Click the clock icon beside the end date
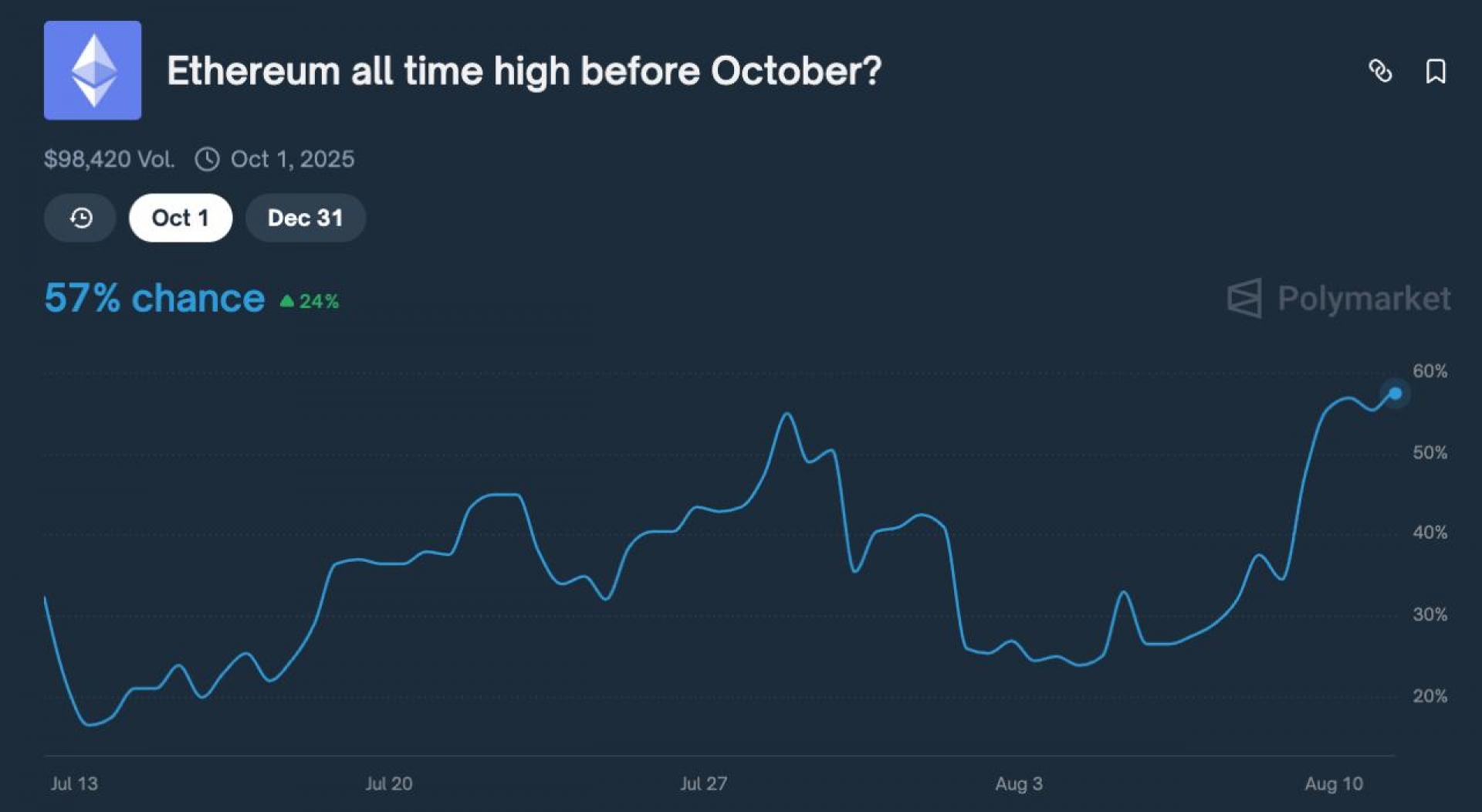Viewport: 1482px width, 812px height. coord(207,159)
